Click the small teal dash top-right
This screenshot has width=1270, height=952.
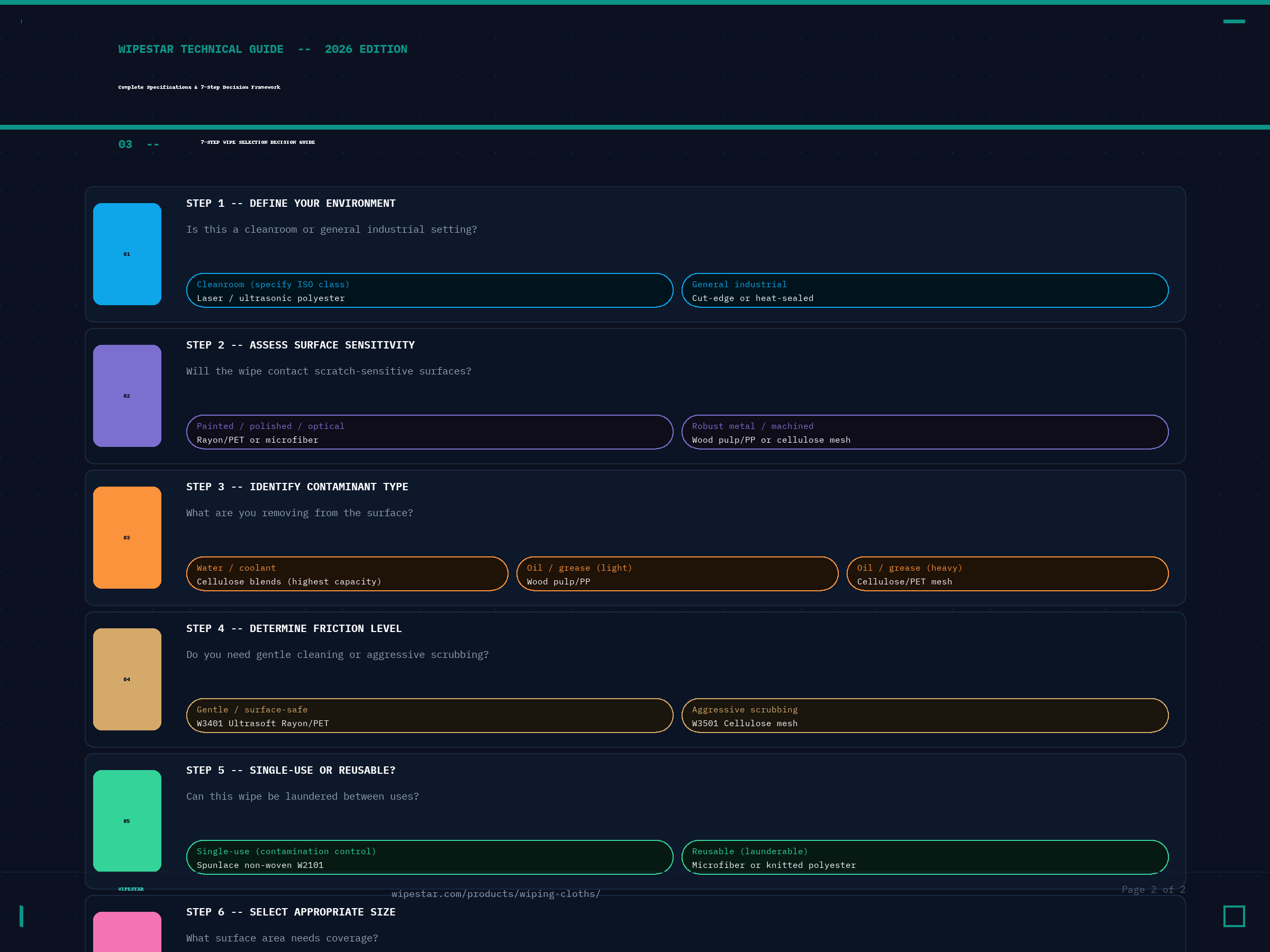pos(1233,21)
